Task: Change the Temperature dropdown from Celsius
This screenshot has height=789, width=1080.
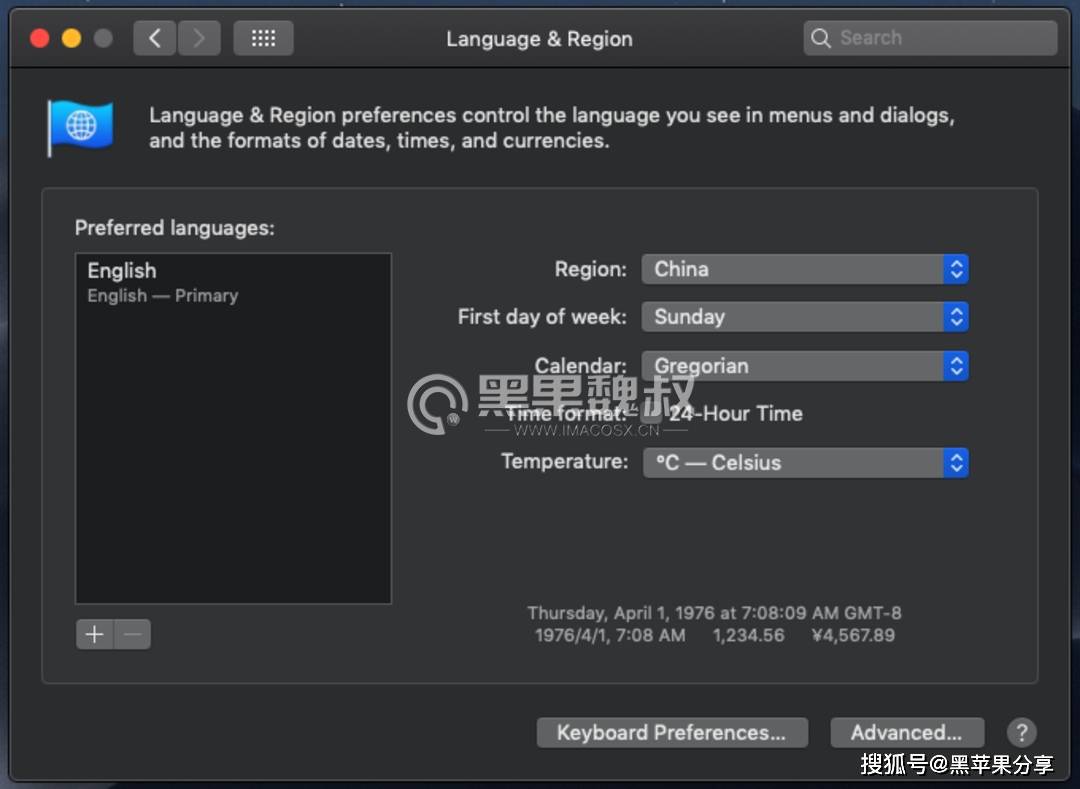Action: (x=805, y=463)
